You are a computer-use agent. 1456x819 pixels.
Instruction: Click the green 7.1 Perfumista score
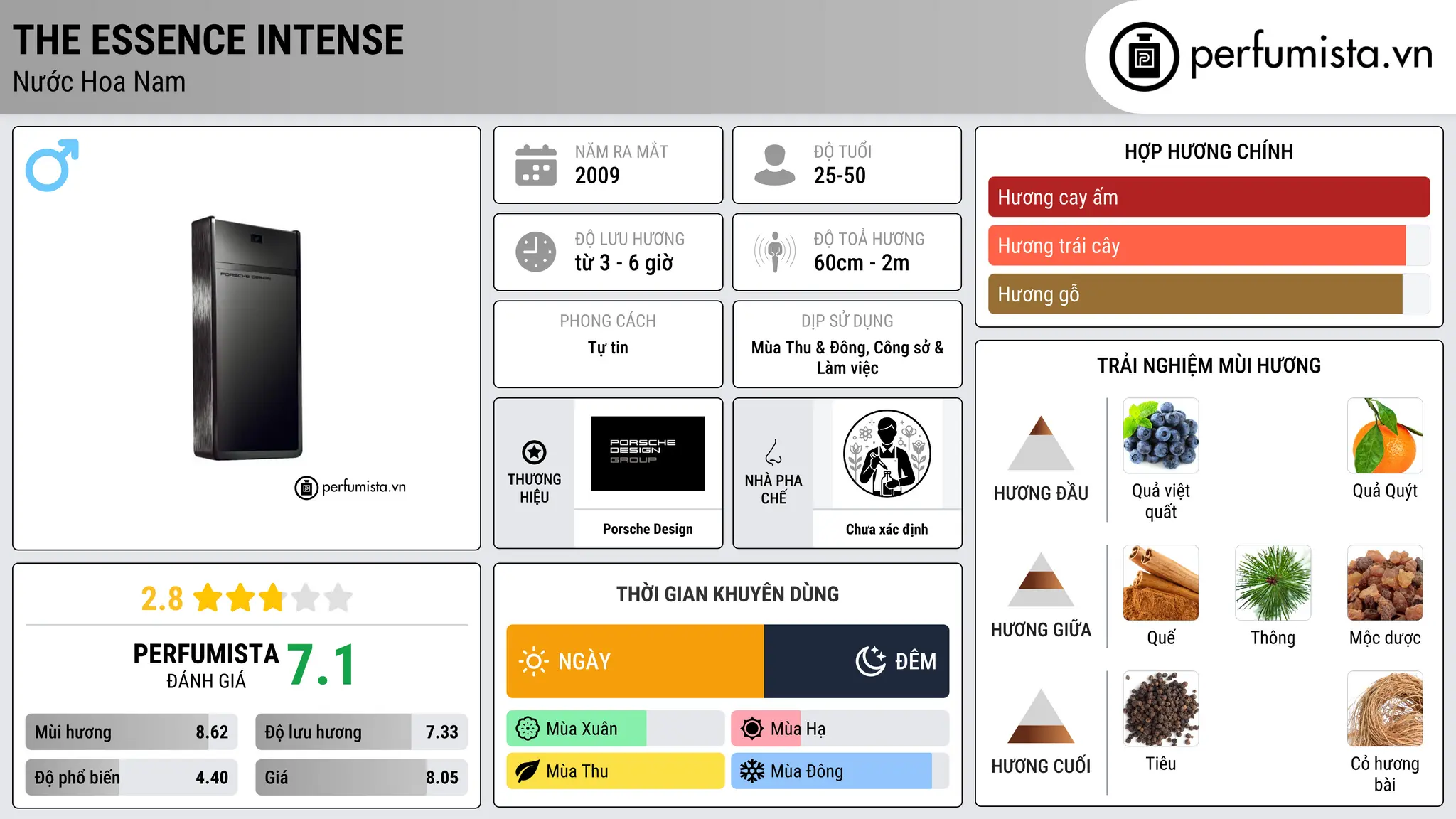321,665
